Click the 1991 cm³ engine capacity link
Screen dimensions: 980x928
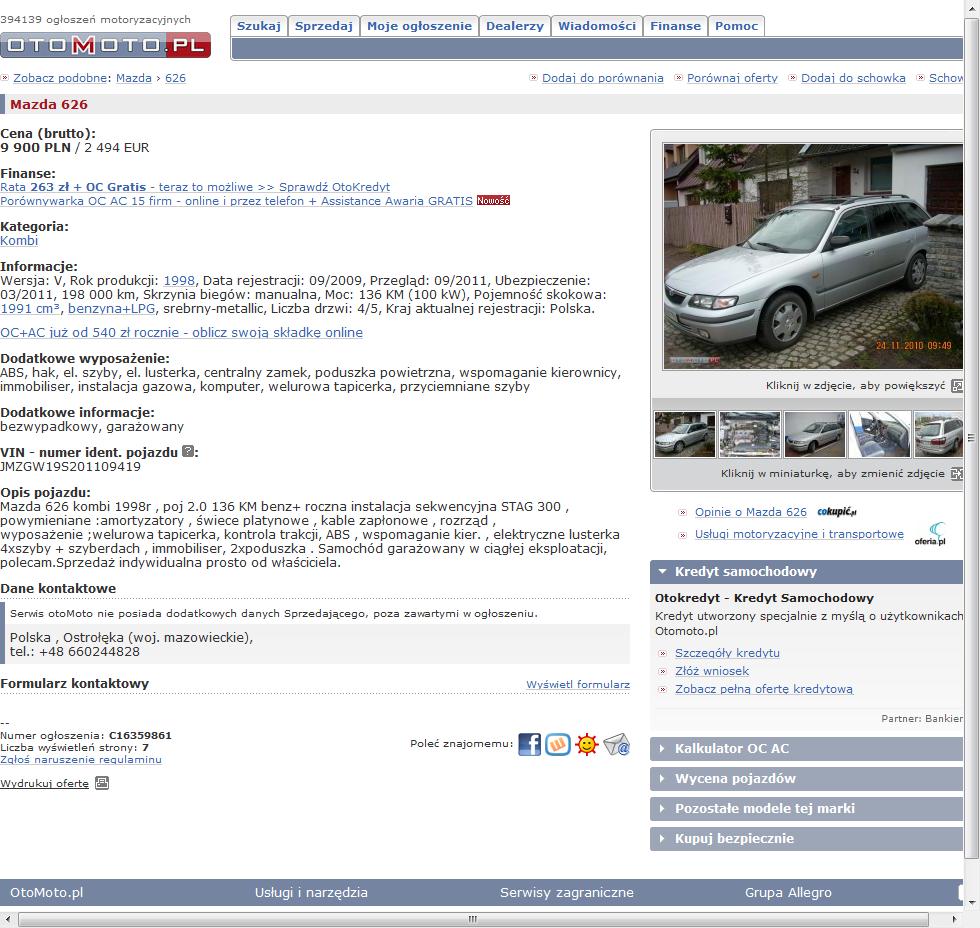click(x=30, y=309)
